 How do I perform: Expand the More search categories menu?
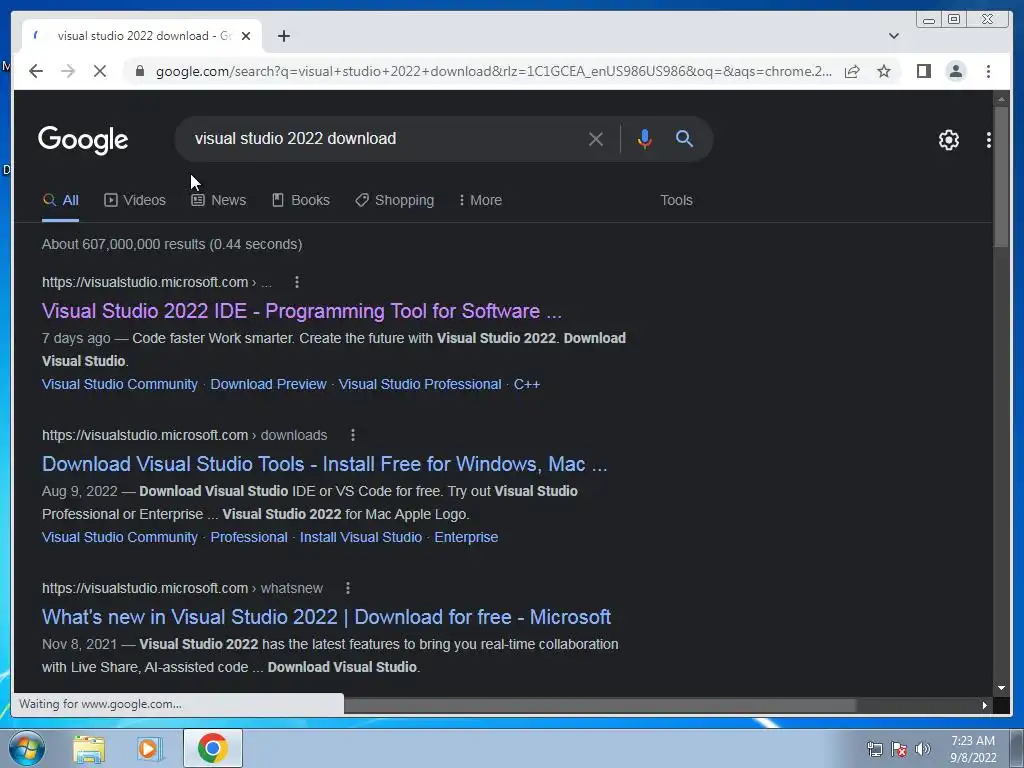point(481,200)
